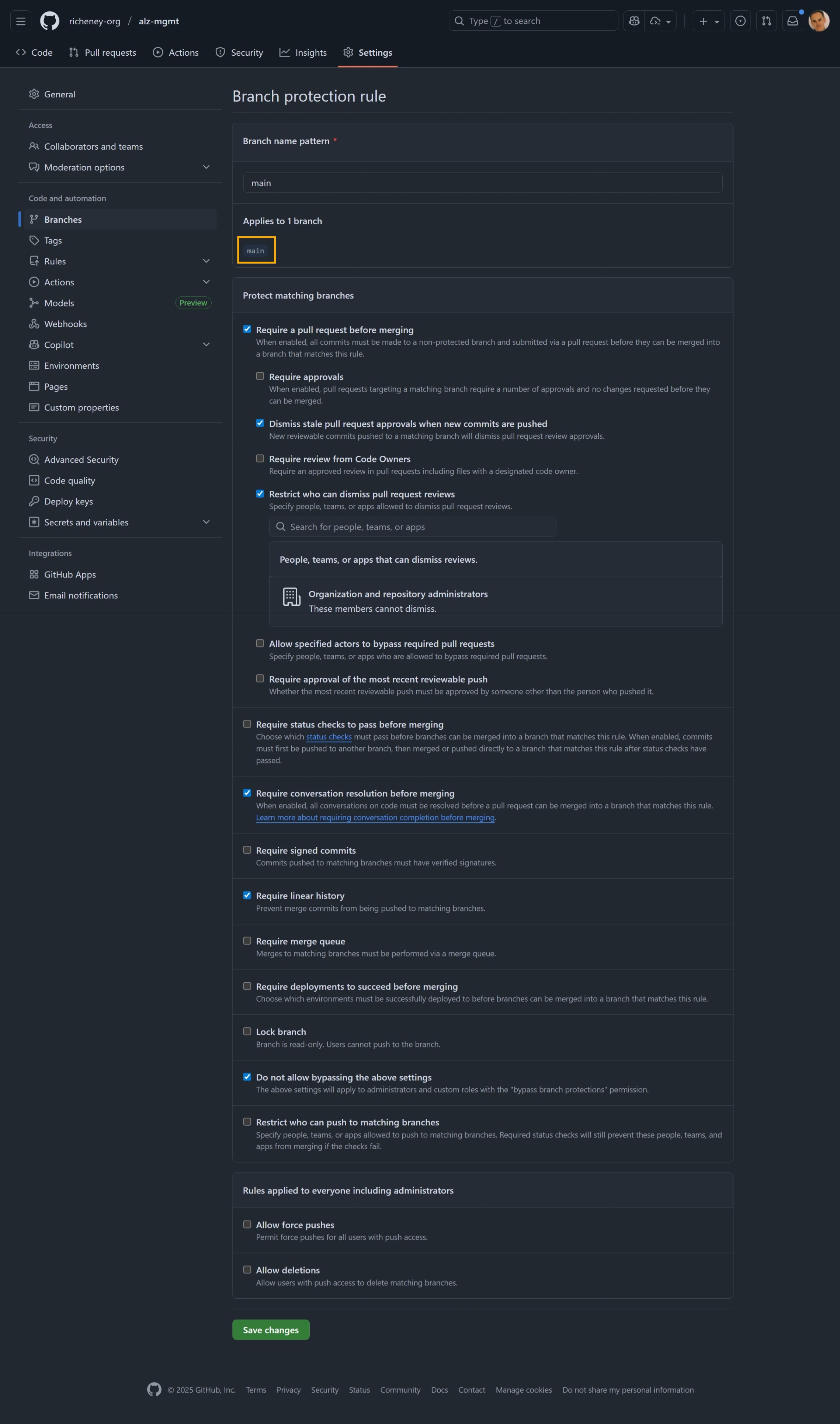The height and width of the screenshot is (1424, 840).
Task: Click the search people, teams, apps box
Action: 412,527
